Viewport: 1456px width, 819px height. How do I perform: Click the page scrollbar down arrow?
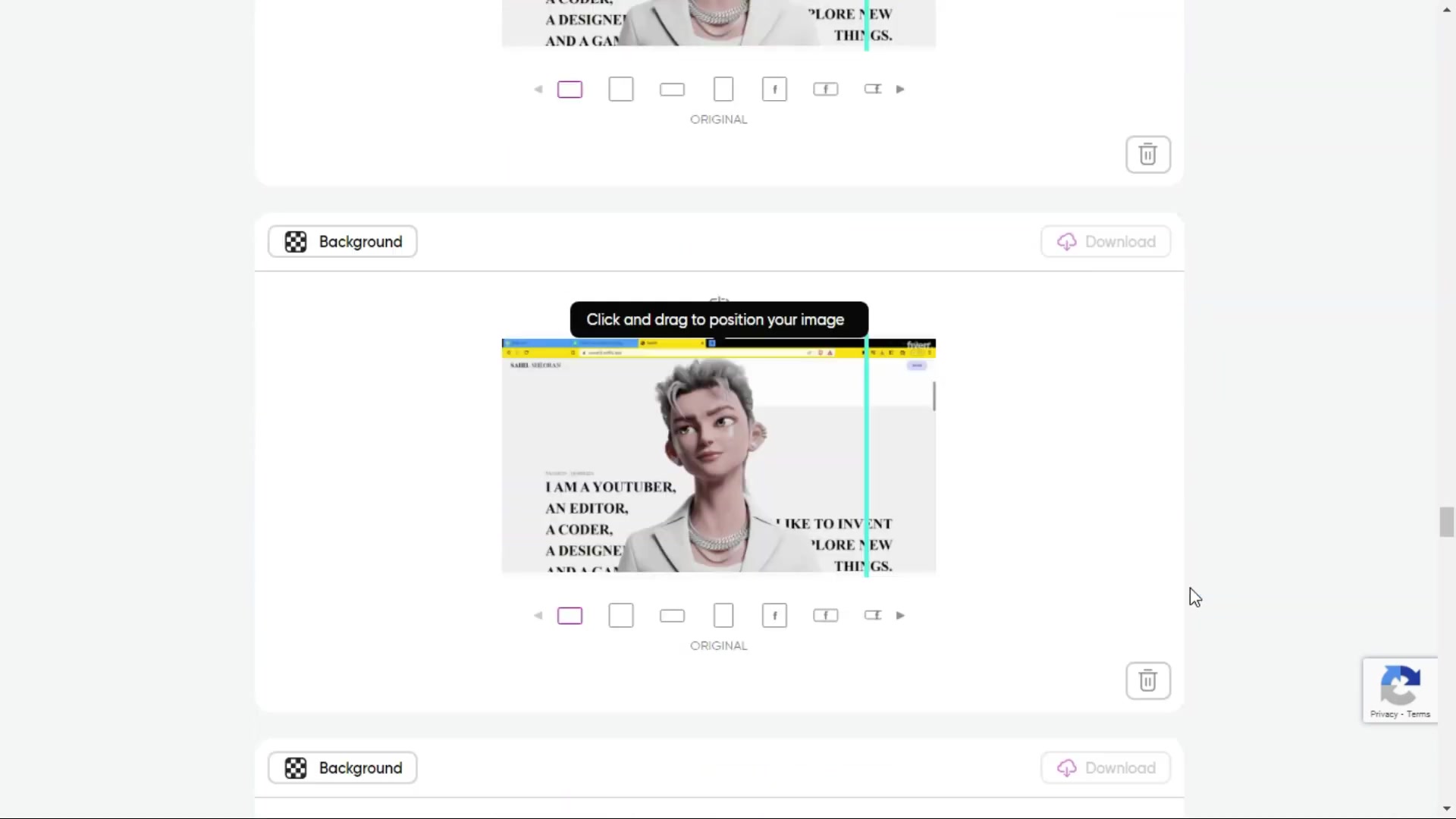pos(1447,809)
